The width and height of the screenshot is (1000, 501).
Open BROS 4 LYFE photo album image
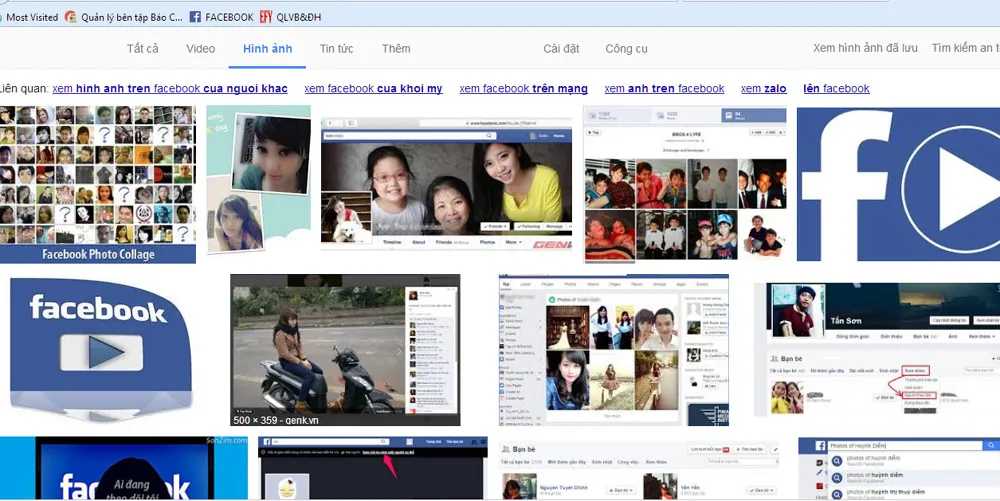tap(685, 184)
